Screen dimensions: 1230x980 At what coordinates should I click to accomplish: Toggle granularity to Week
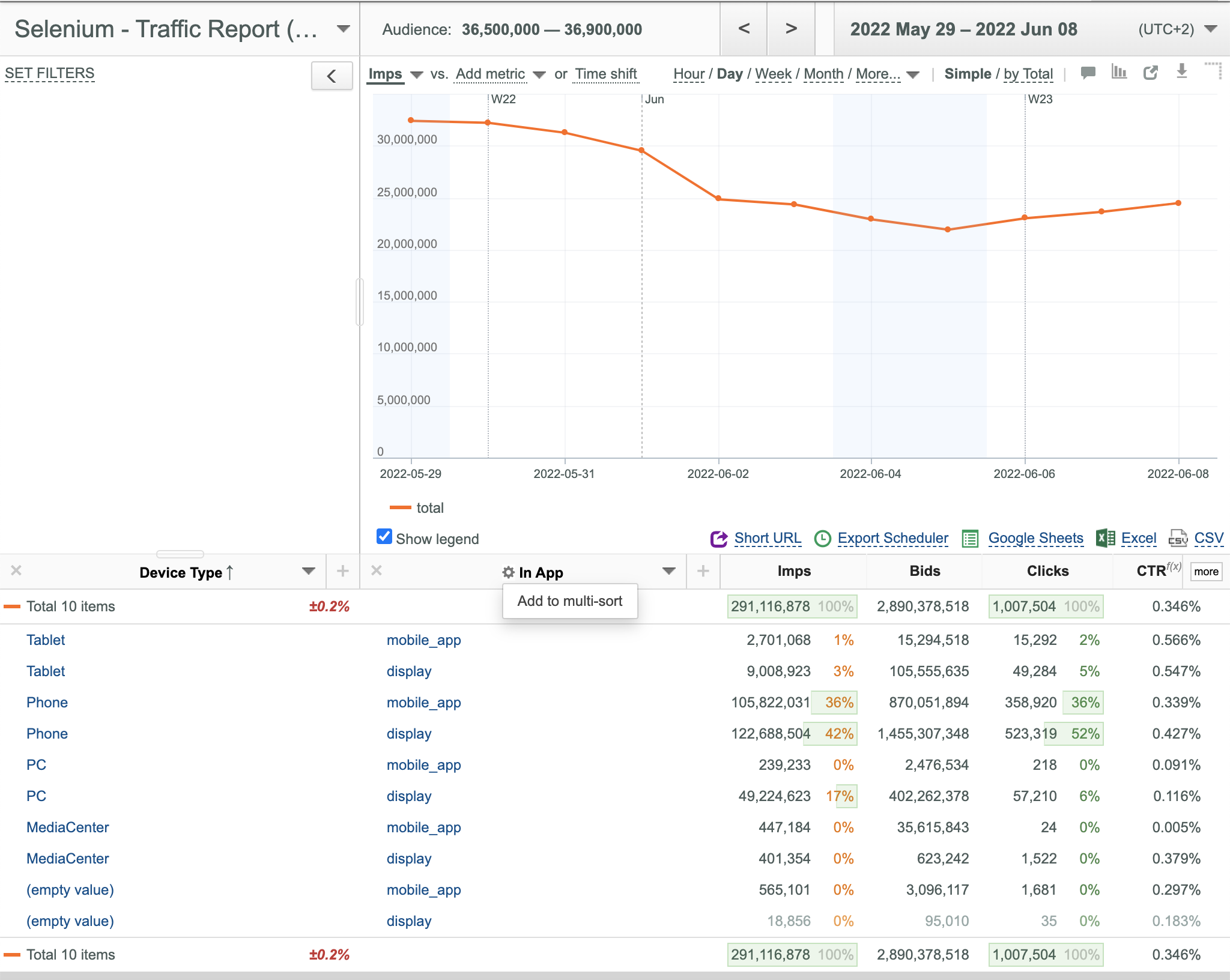[x=773, y=74]
